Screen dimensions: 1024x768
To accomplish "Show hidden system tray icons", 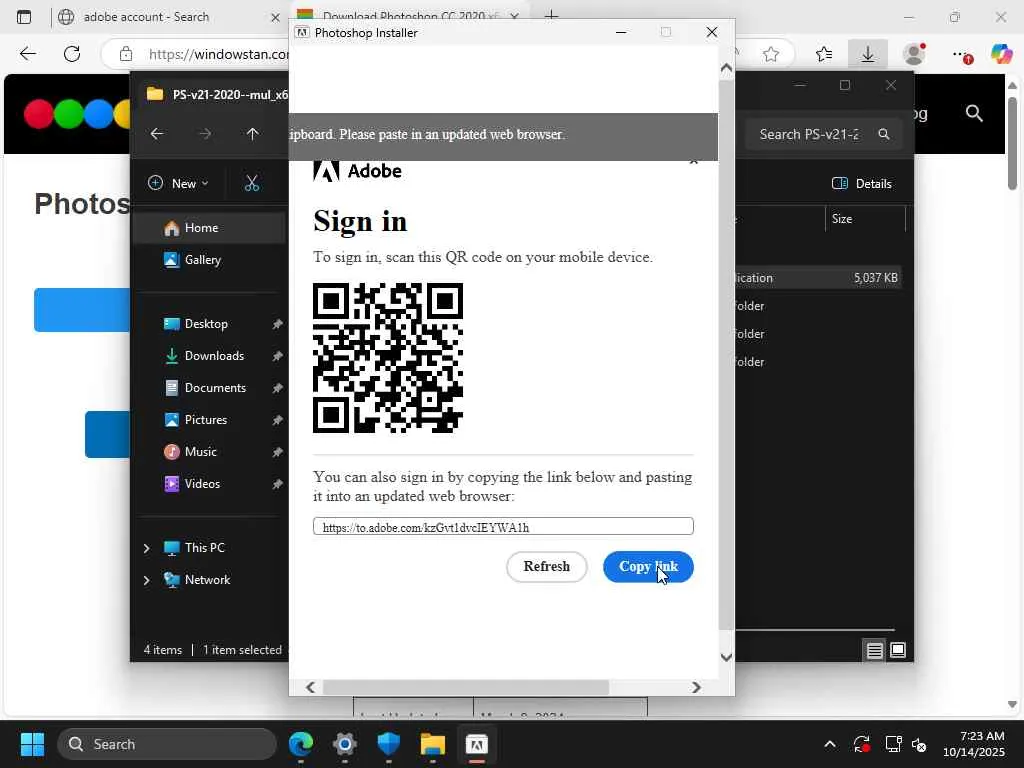I will 830,744.
